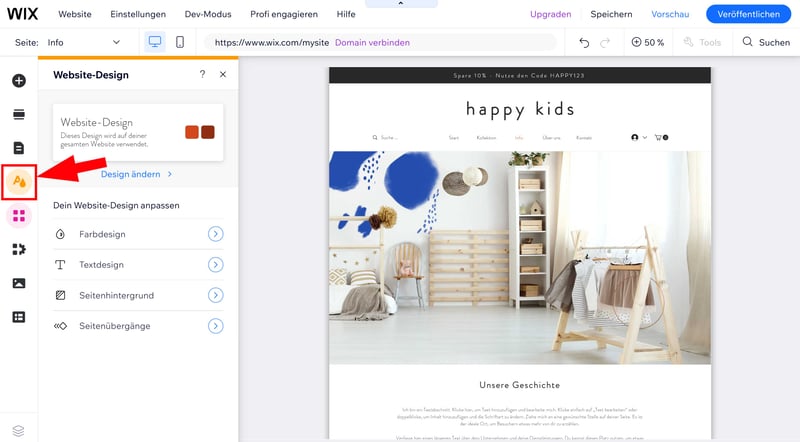800x442 pixels.
Task: Click the undo arrow icon
Action: point(584,42)
